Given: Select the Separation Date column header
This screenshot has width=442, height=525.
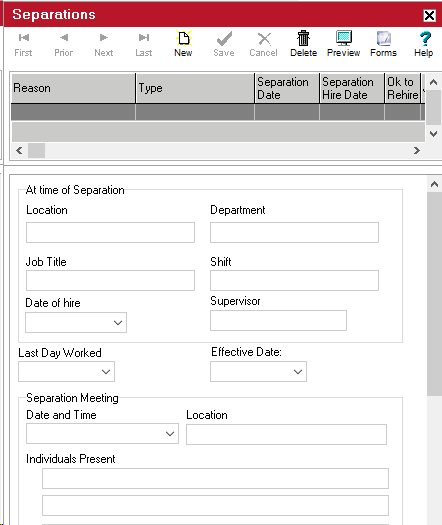Looking at the screenshot, I should [287, 88].
